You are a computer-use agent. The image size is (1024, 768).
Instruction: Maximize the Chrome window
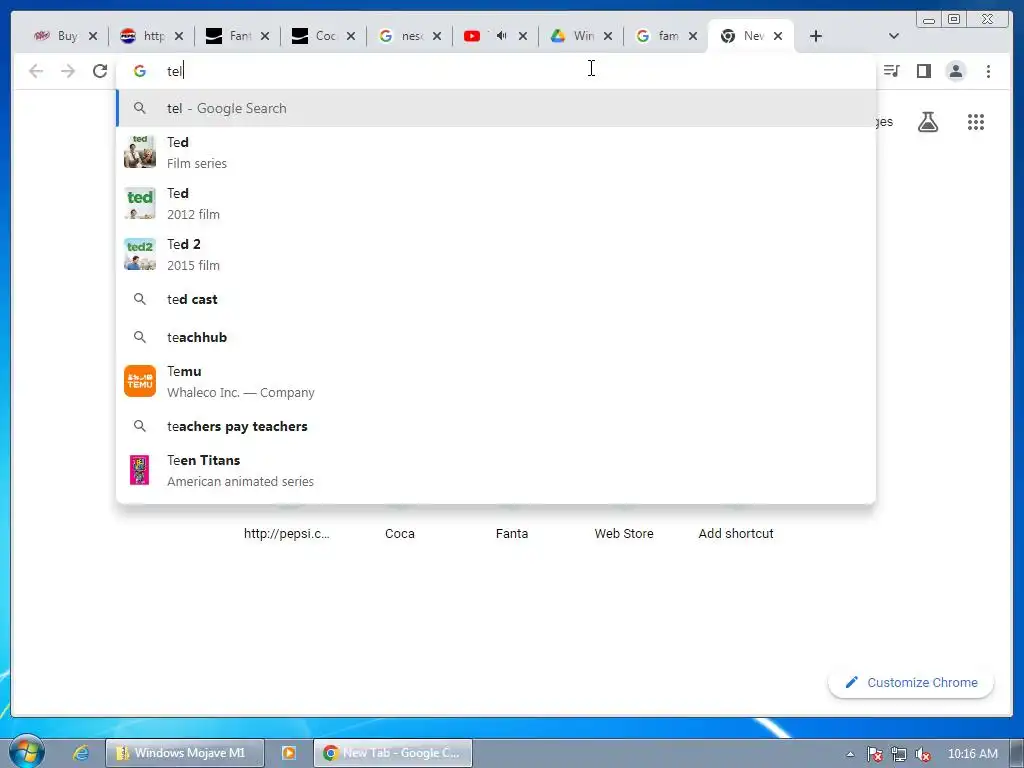click(x=954, y=19)
